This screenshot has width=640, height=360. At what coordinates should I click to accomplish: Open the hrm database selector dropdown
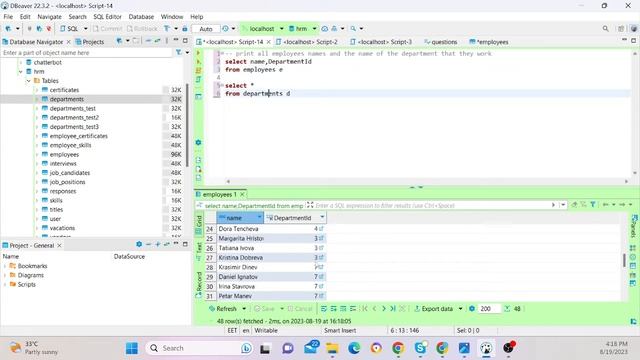(315, 29)
